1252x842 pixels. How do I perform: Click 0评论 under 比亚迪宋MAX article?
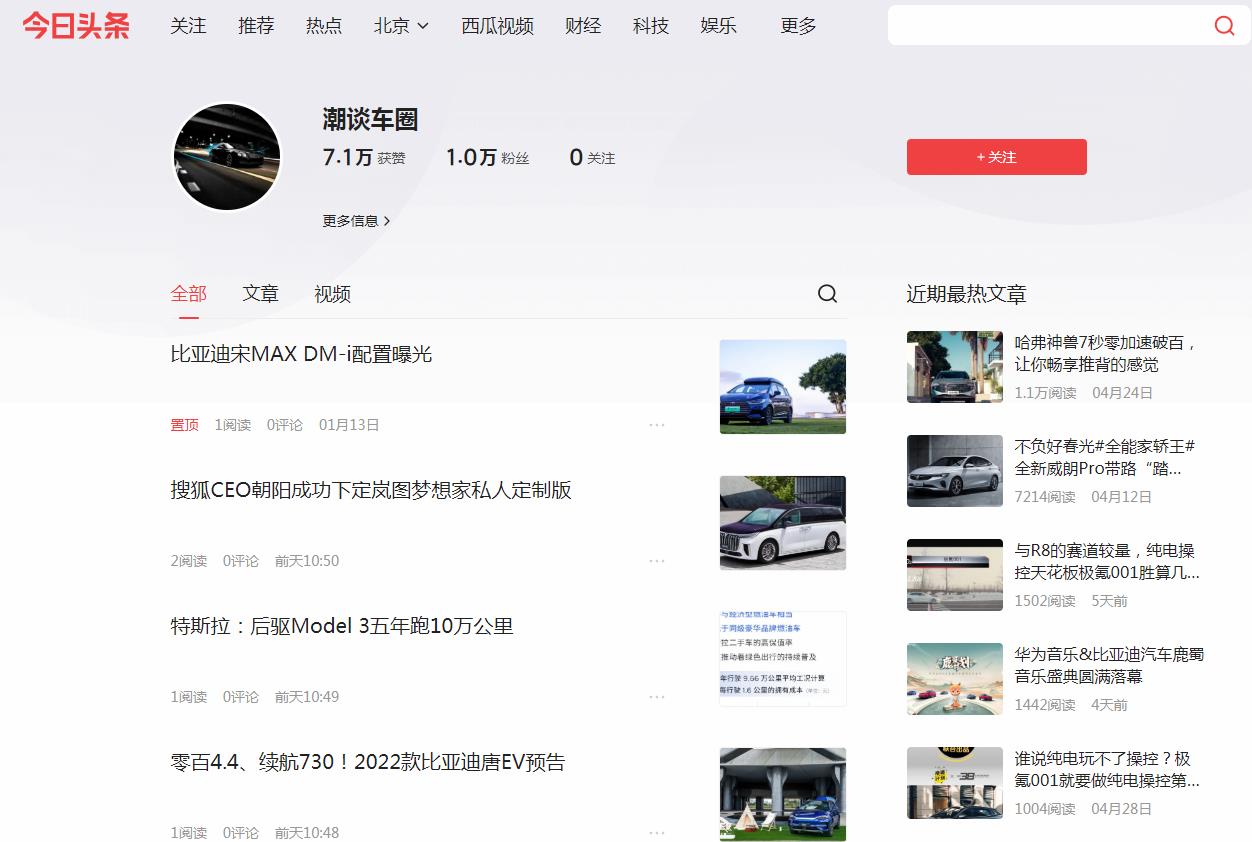[285, 425]
